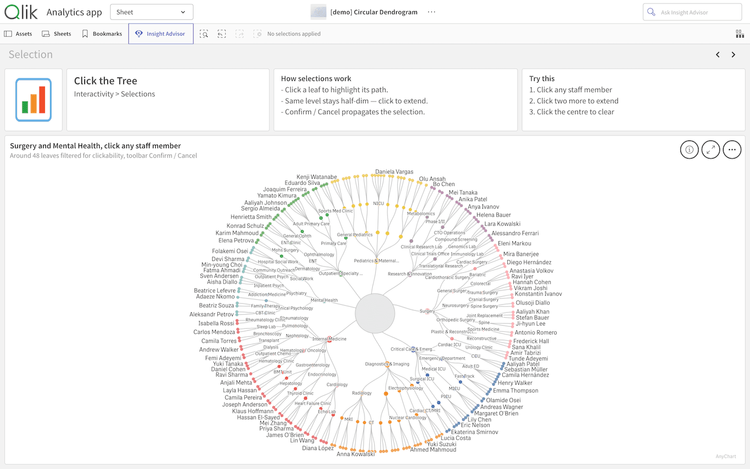The height and width of the screenshot is (469, 750).
Task: Click the demo Circular Dendrogram app thumbnail
Action: [318, 12]
